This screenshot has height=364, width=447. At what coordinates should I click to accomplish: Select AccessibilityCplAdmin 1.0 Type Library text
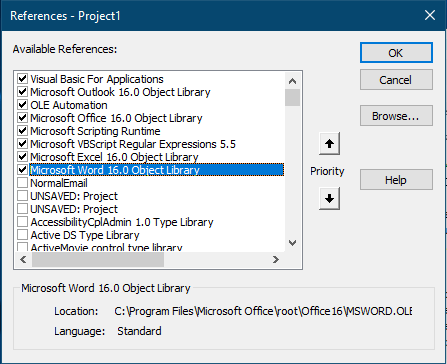click(122, 222)
